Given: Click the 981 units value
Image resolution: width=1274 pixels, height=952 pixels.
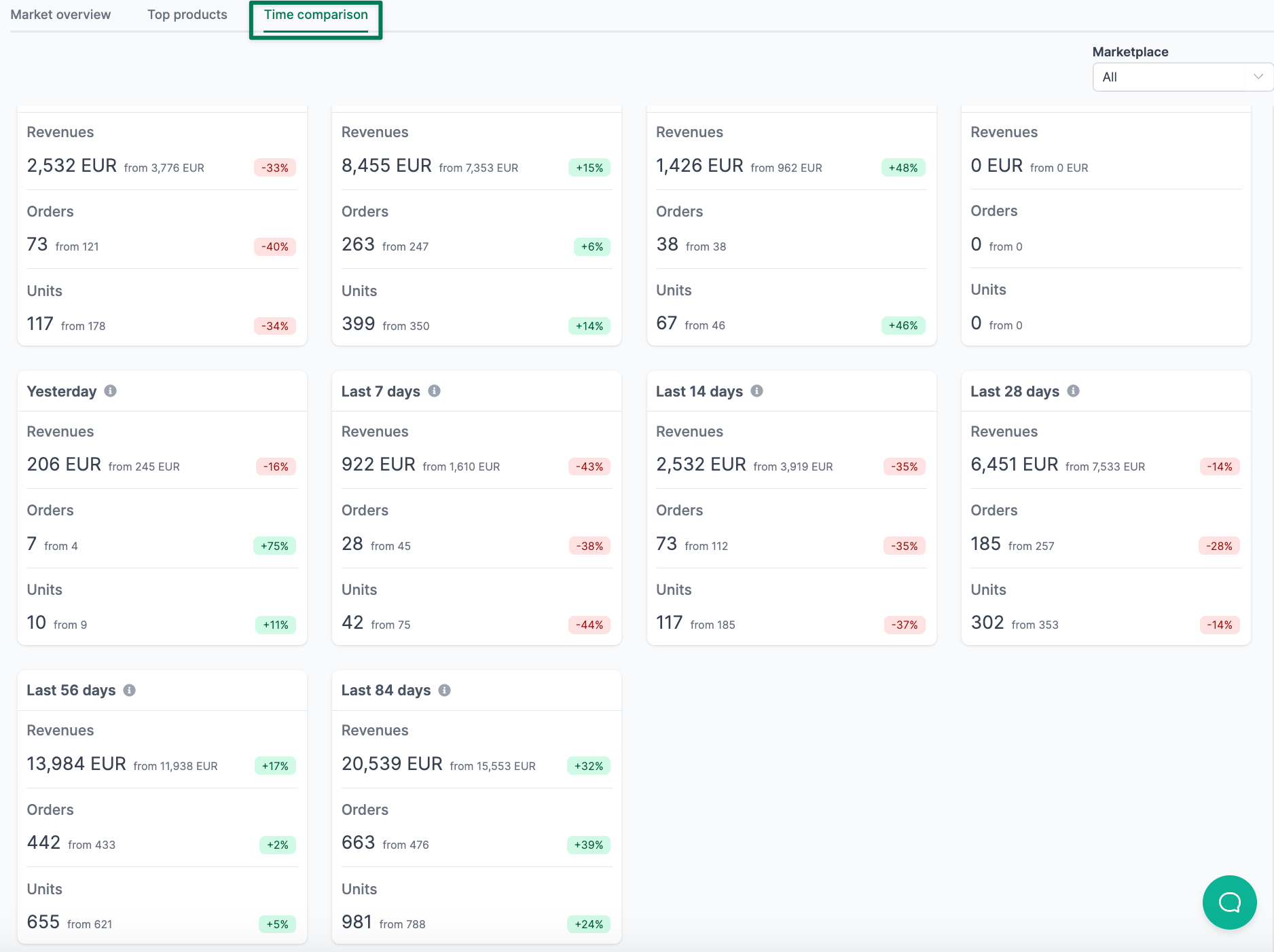Looking at the screenshot, I should [357, 922].
